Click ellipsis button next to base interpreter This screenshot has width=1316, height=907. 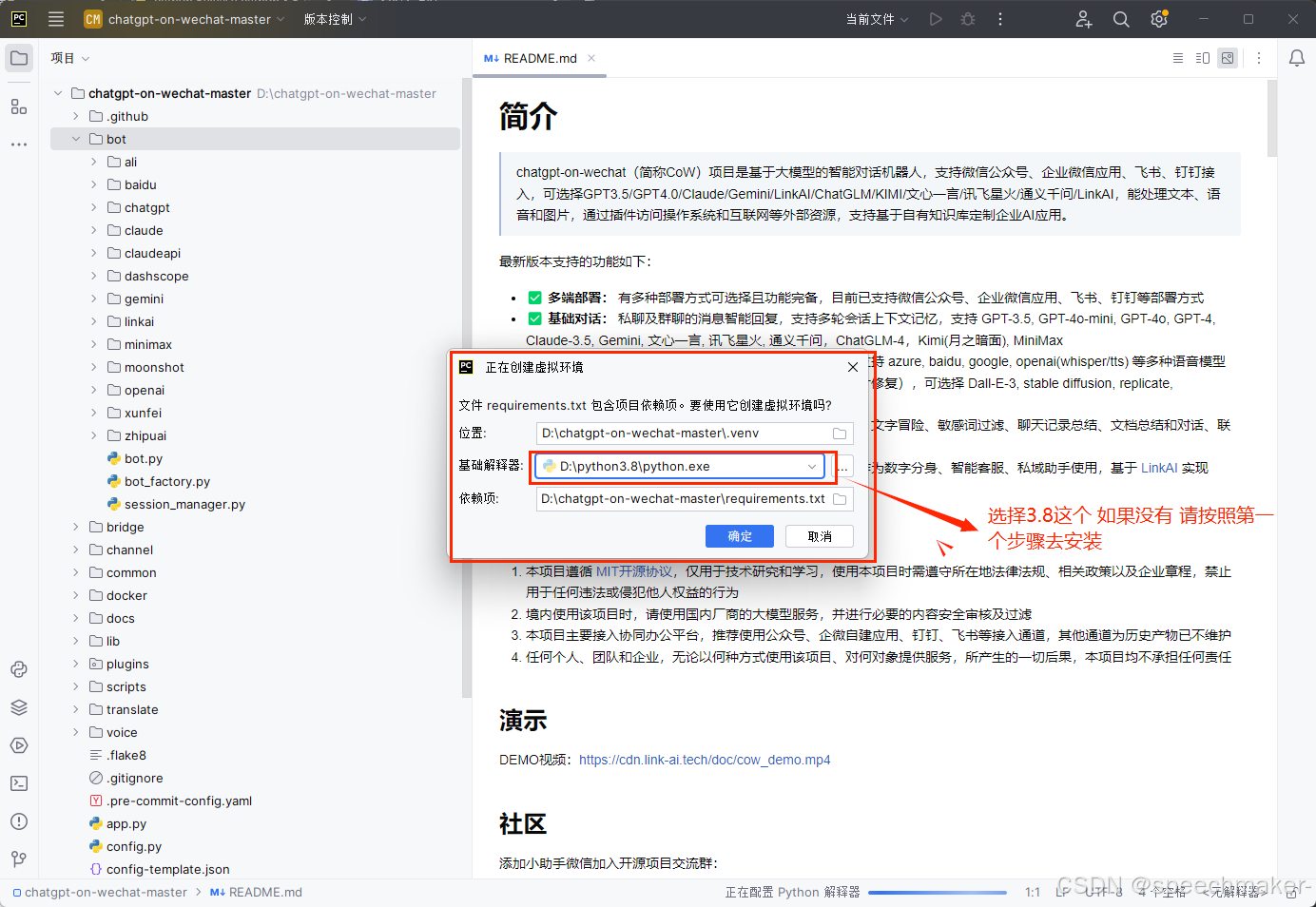click(x=843, y=467)
